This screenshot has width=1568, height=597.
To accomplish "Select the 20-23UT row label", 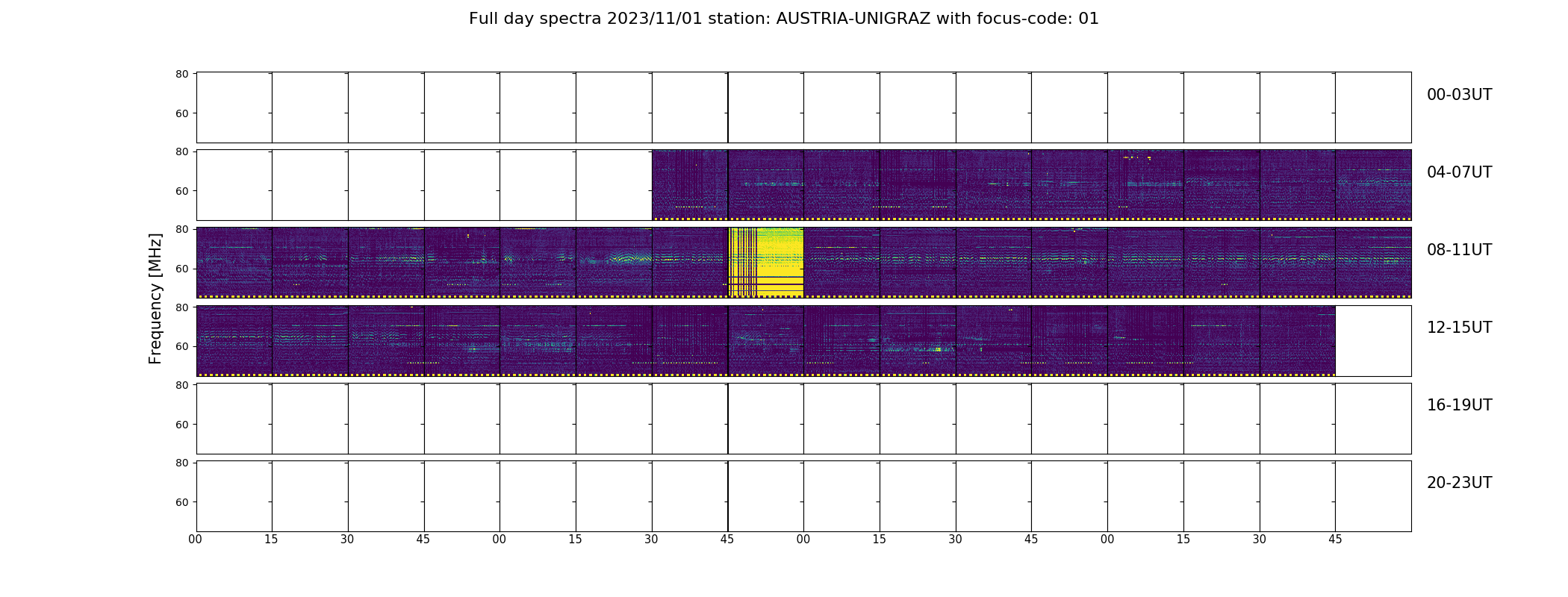I will tap(1459, 483).
